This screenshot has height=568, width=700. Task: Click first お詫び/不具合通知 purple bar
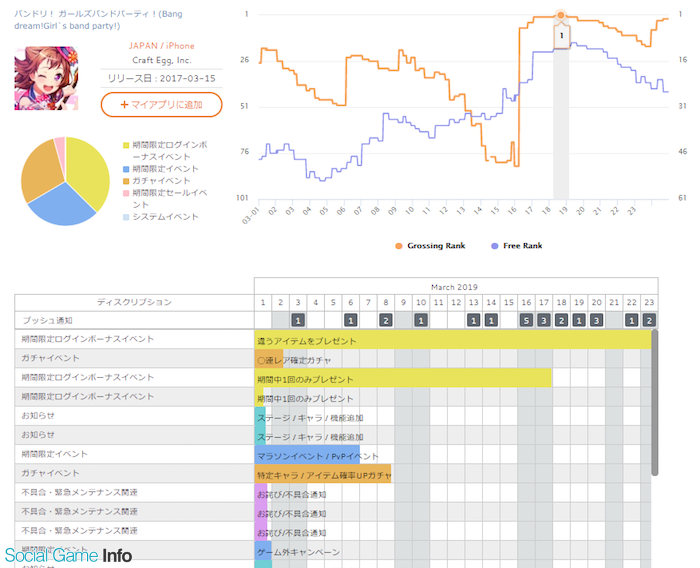(261, 493)
